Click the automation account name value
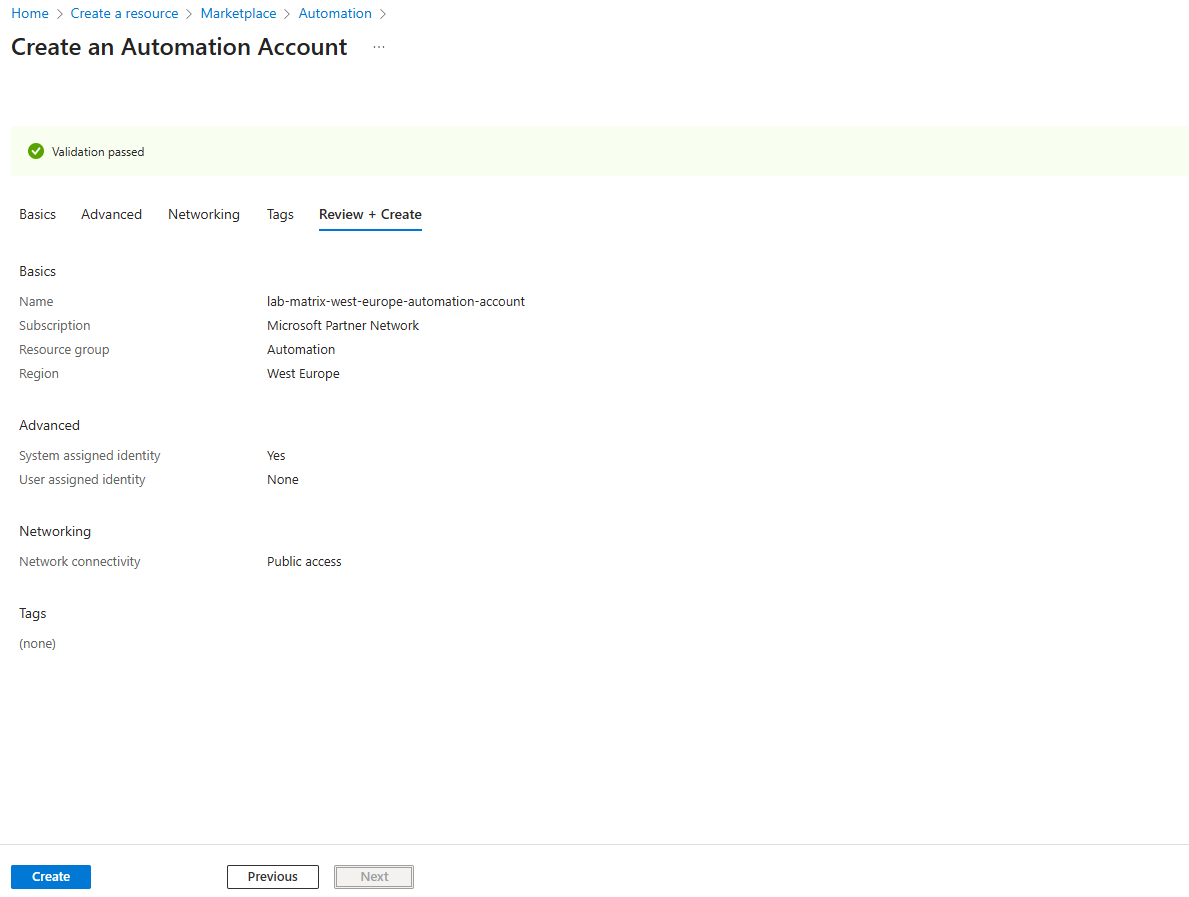Image resolution: width=1189 pixels, height=897 pixels. click(396, 302)
